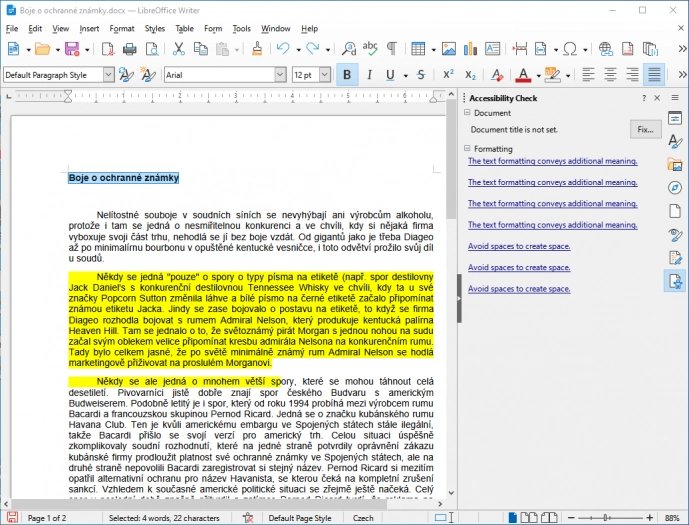Click the Undo arrow icon

tap(283, 49)
